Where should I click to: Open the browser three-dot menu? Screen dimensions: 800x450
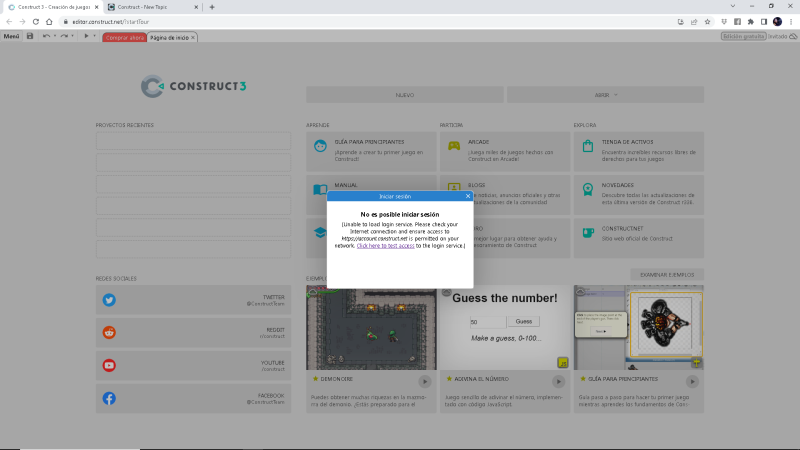click(791, 22)
